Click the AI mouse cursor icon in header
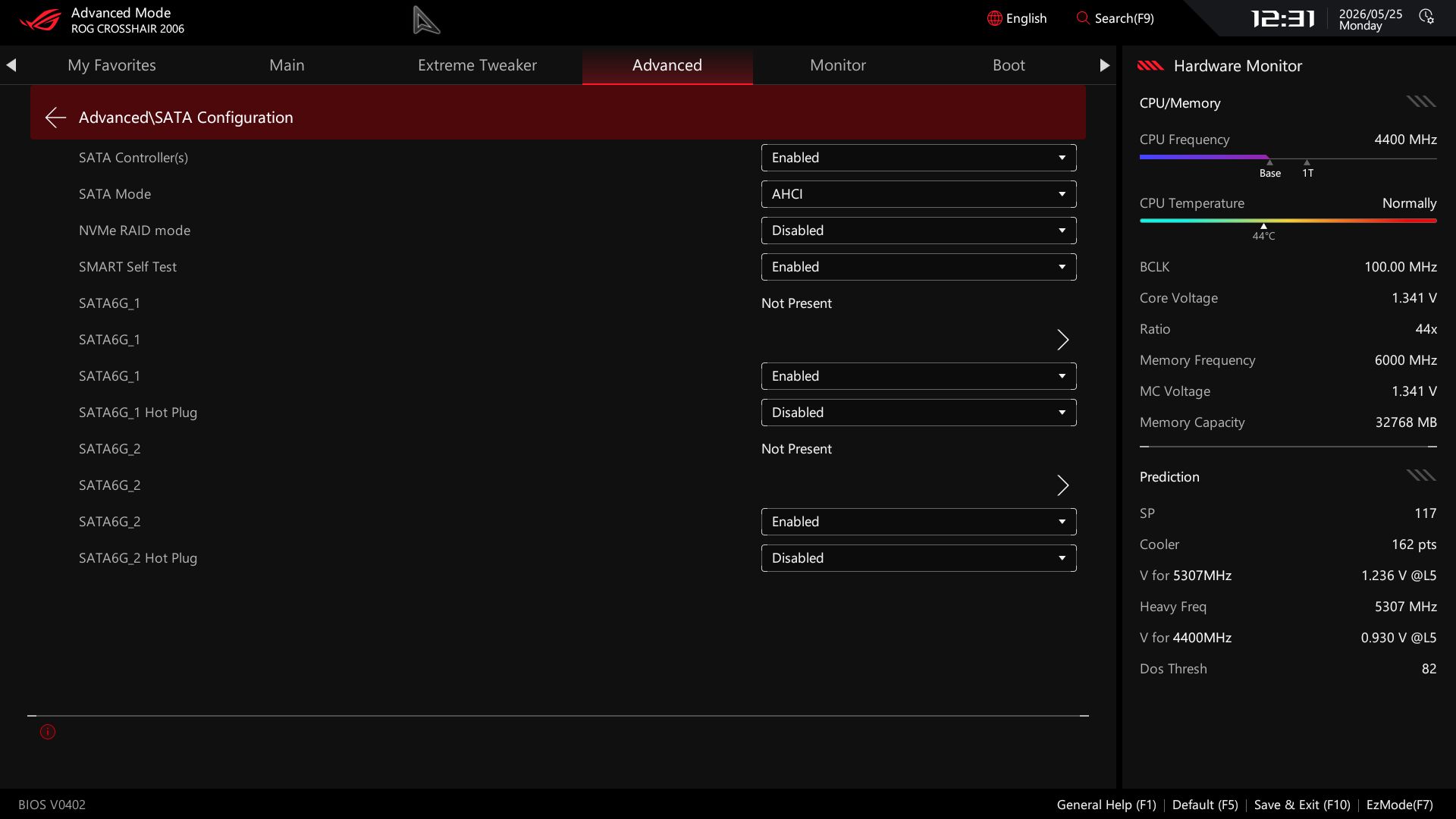 click(426, 20)
